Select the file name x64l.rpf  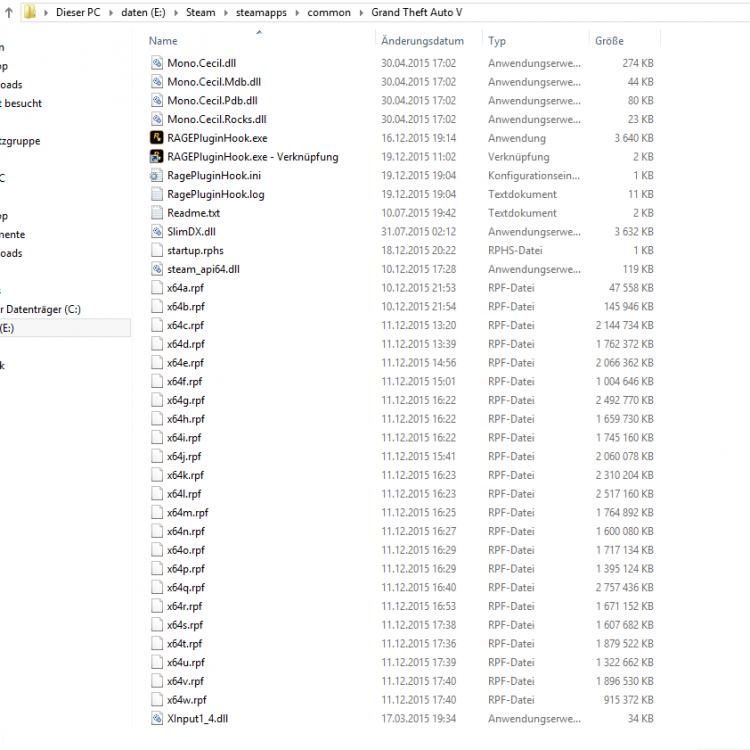(184, 494)
